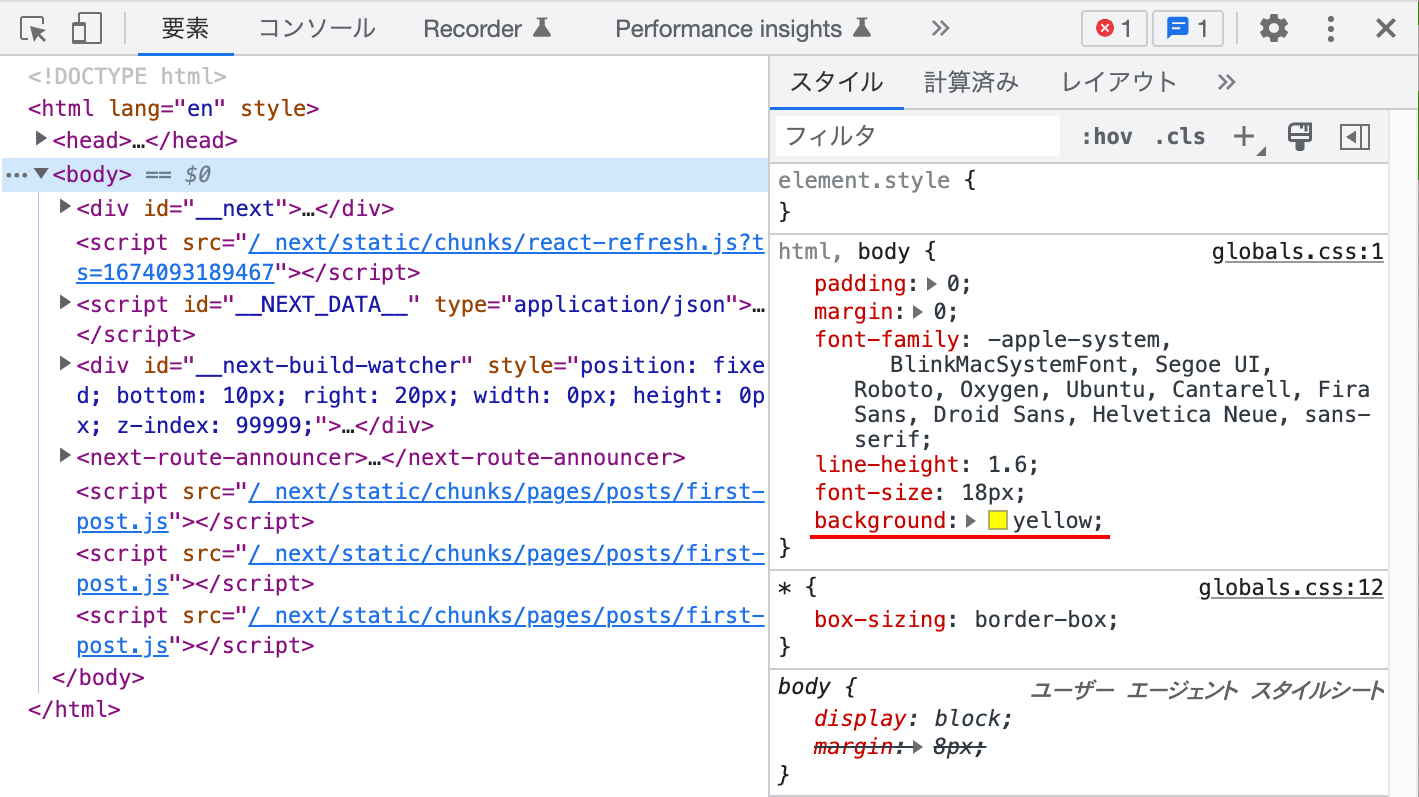Toggle the .cls class editor button
This screenshot has width=1419, height=797.
pos(1179,137)
